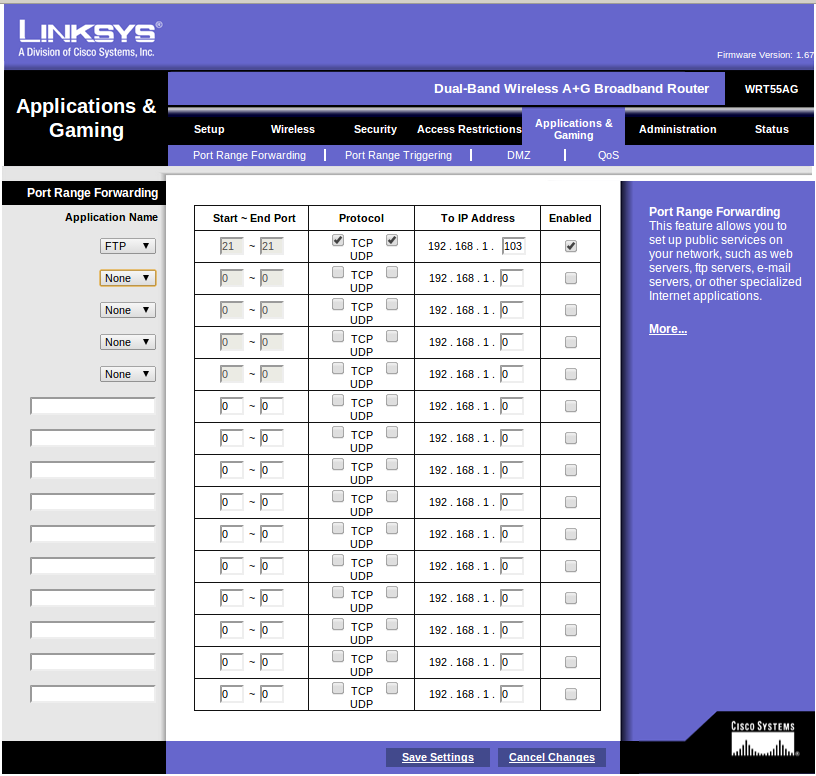Click the second row IP address last octet field
The image size is (816, 776).
click(512, 278)
